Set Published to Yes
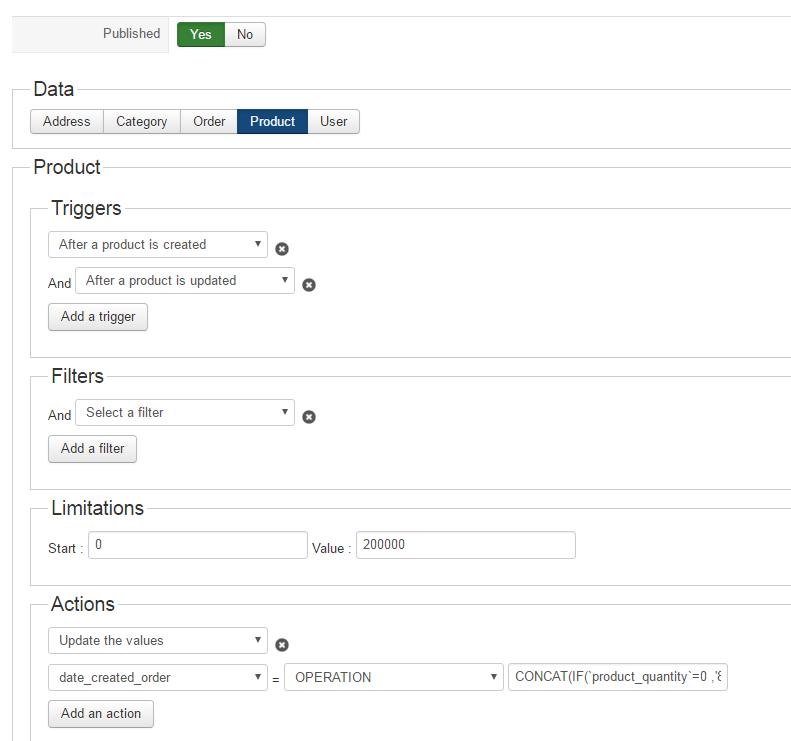The width and height of the screenshot is (791, 741). pos(201,35)
